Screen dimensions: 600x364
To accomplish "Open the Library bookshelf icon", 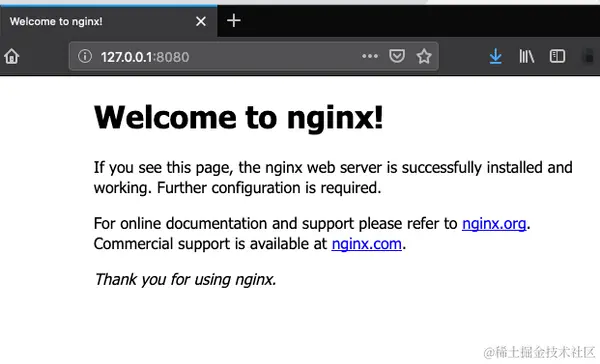I will [x=527, y=57].
